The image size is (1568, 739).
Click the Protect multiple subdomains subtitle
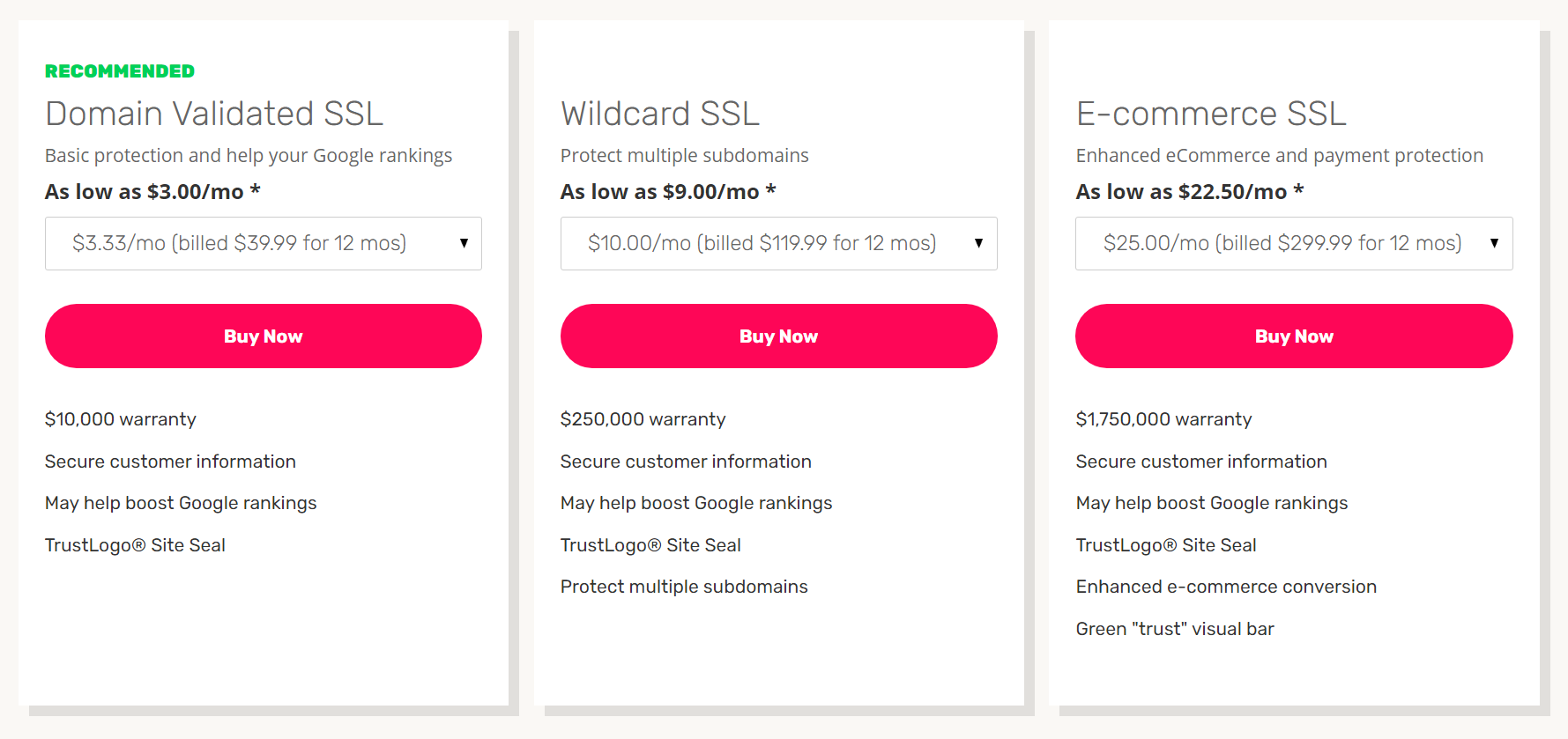[684, 155]
